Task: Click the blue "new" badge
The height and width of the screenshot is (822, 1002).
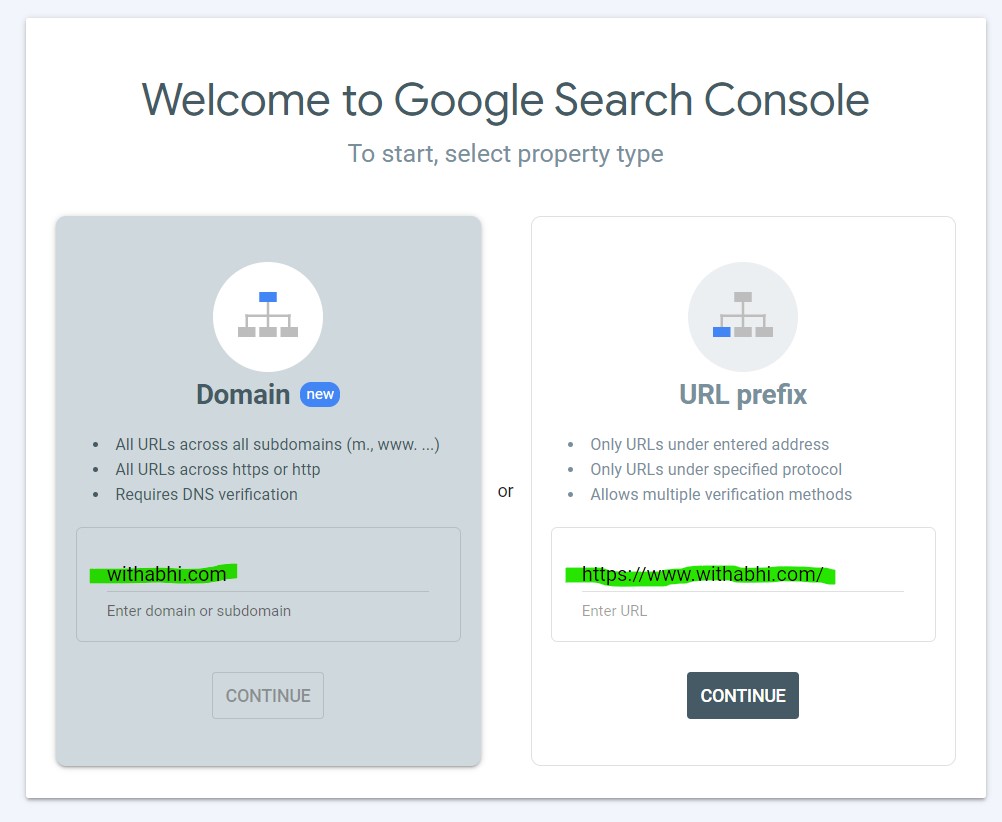Action: 320,394
